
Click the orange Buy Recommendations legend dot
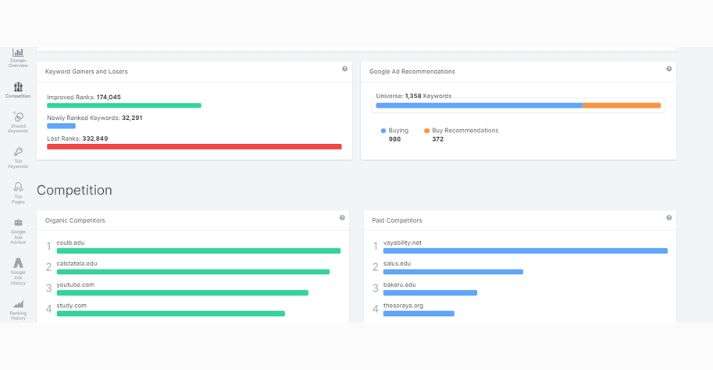click(427, 130)
